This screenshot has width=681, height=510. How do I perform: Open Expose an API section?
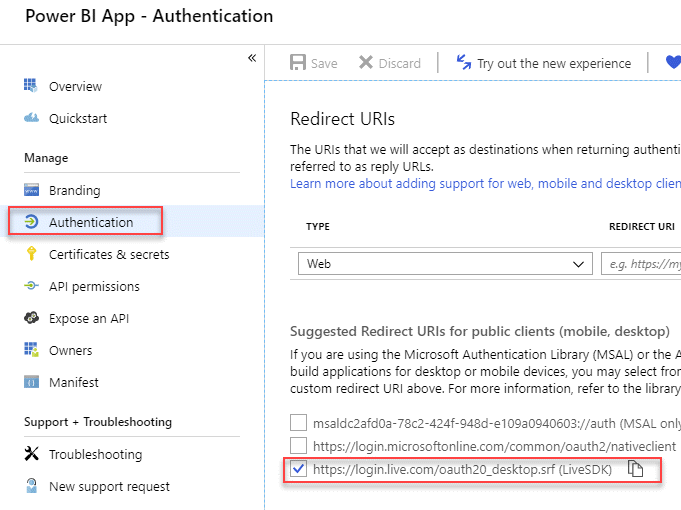(x=89, y=319)
